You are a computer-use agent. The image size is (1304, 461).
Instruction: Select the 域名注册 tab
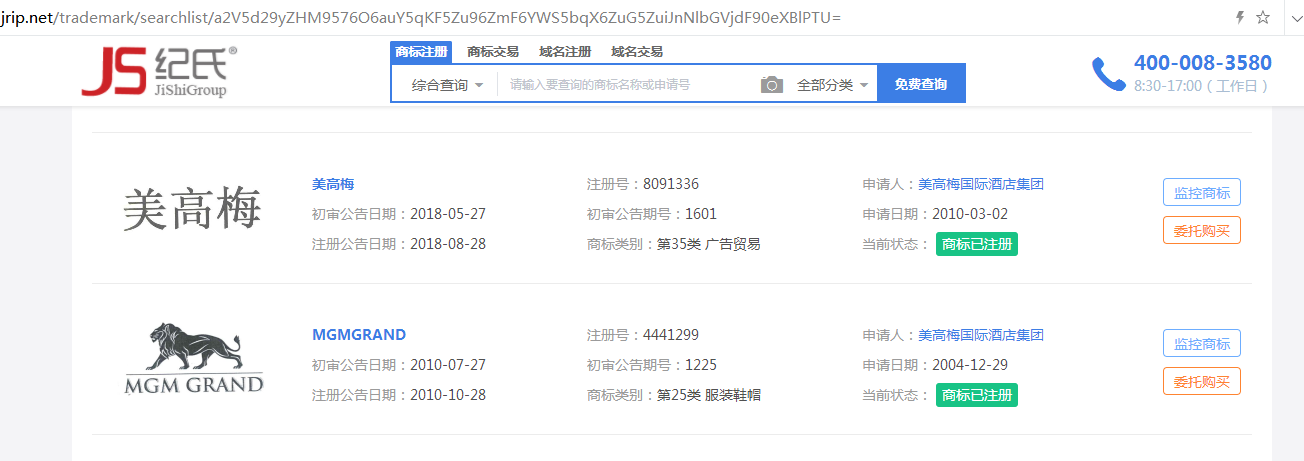[x=565, y=52]
